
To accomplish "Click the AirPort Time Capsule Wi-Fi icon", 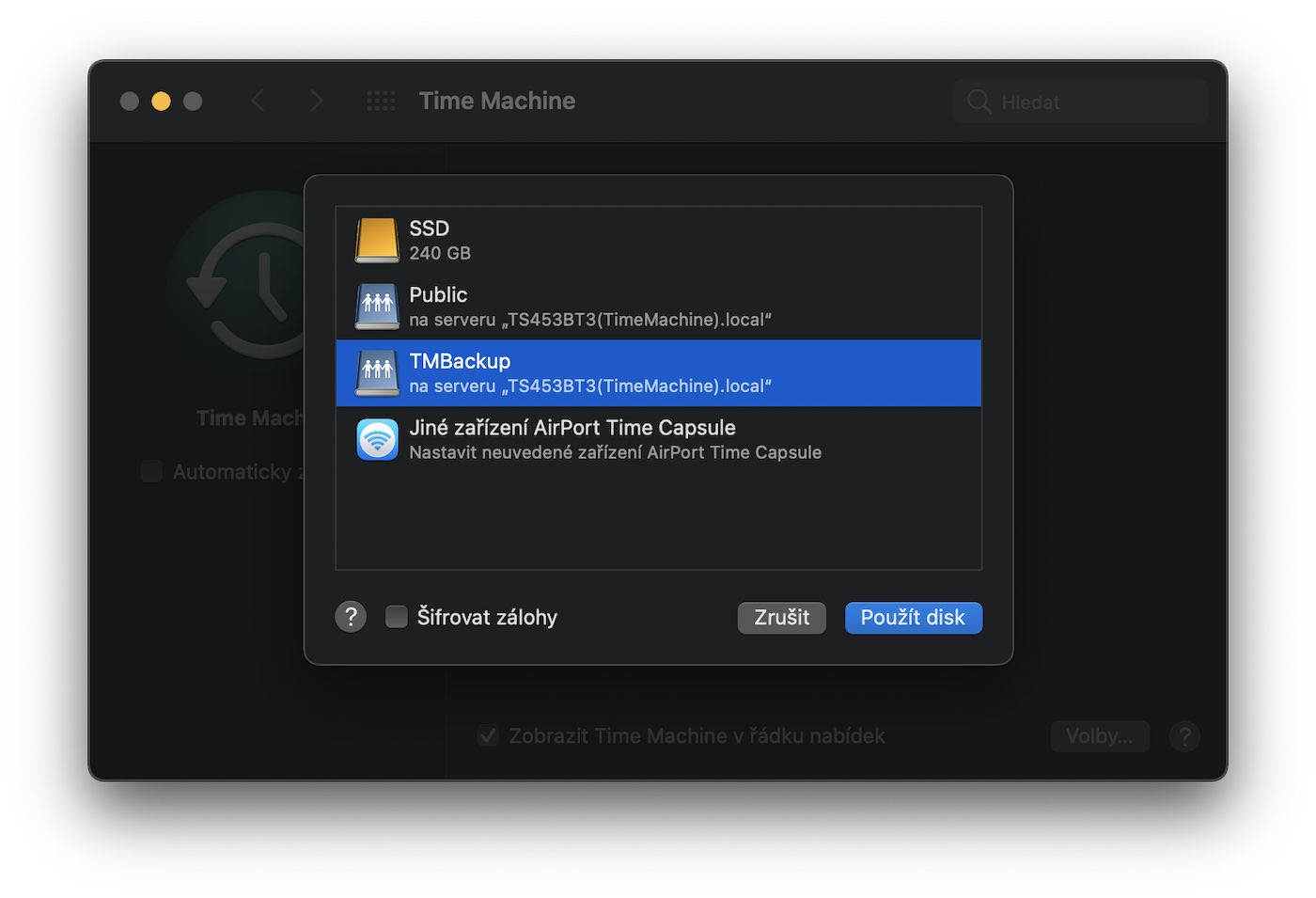I will point(377,439).
